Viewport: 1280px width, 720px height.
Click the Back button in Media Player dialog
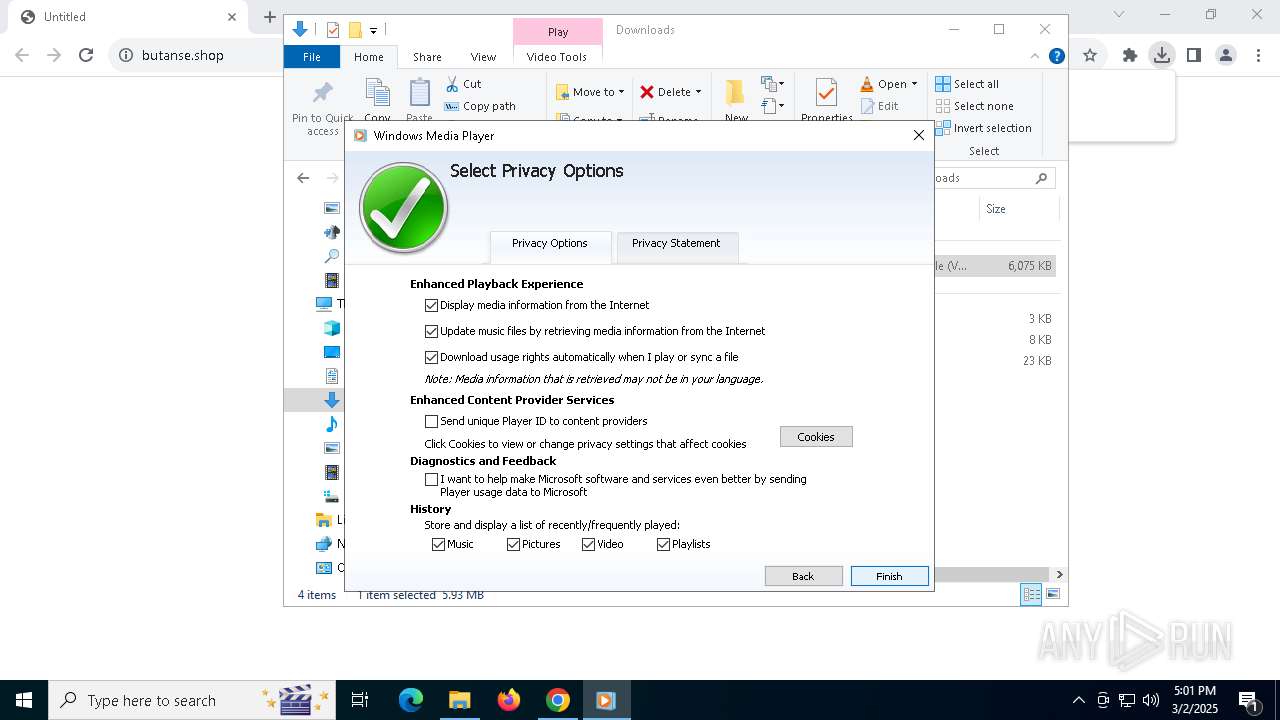(803, 576)
